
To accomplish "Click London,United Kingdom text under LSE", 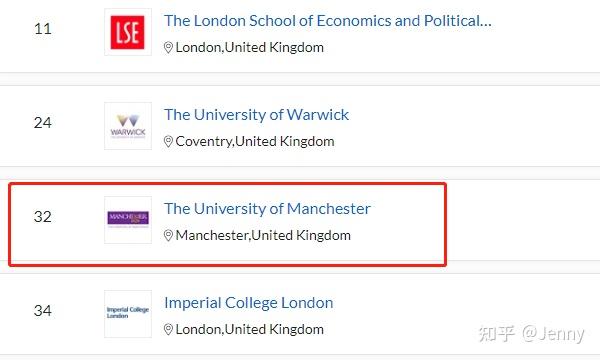I will [x=249, y=47].
